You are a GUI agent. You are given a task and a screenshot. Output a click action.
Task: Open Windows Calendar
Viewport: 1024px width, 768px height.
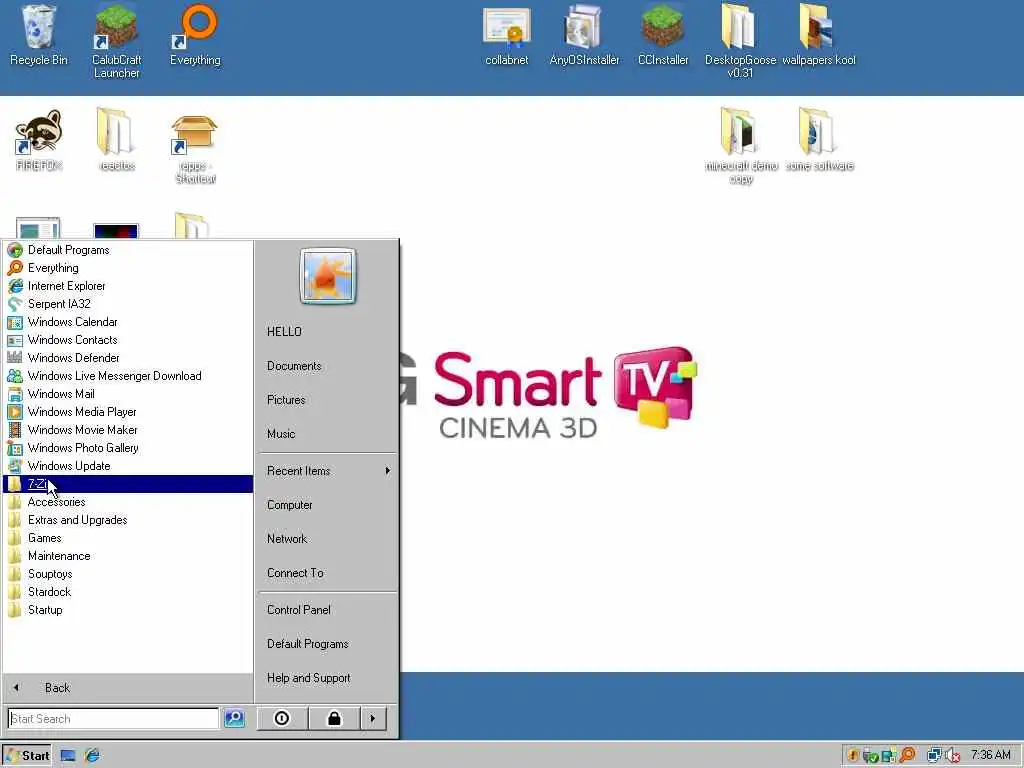tap(128, 322)
